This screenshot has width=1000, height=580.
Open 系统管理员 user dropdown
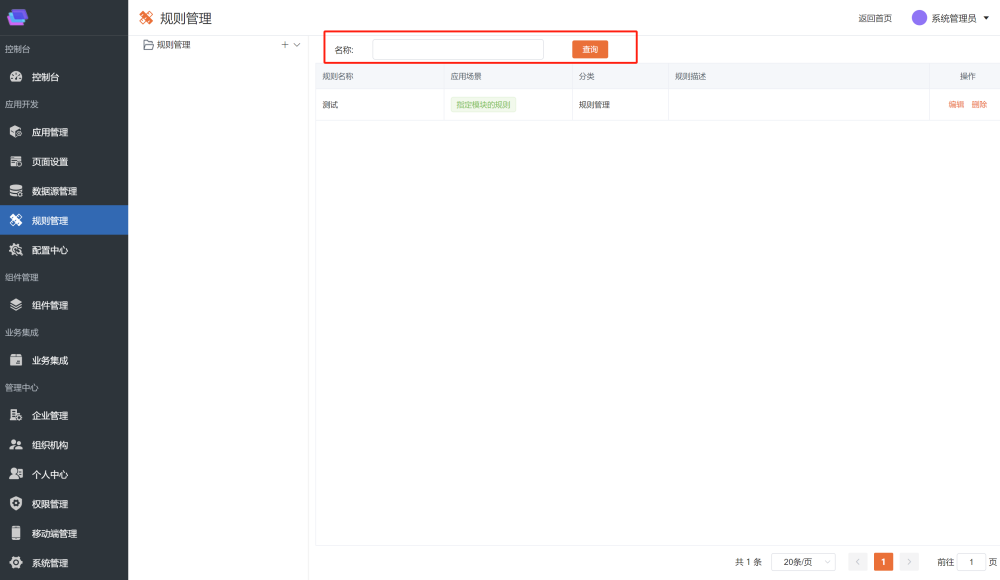pos(950,18)
